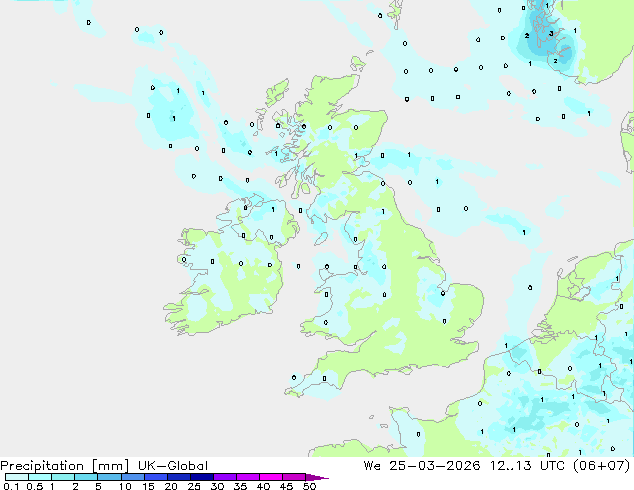Click the over-50 arrow tip of legend
Viewport: 634px width, 490px height.
point(317,477)
